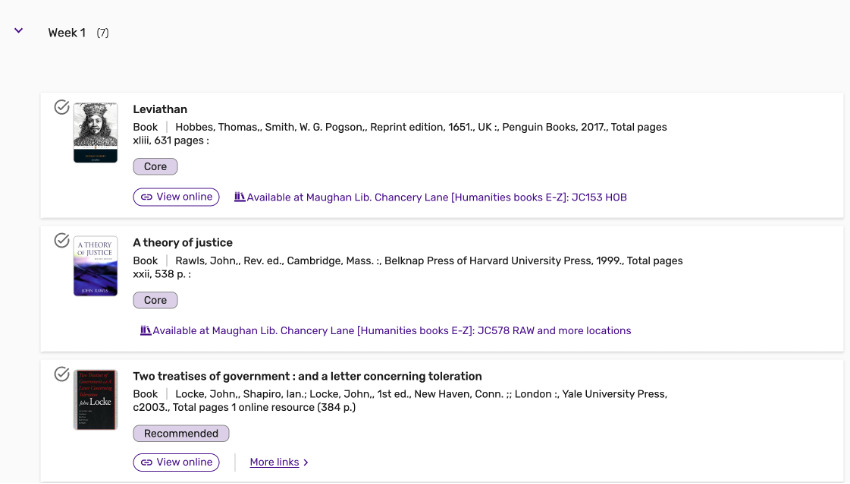Click library books icon beside Rawls availability
Screen dimensions: 850x484
(145, 330)
